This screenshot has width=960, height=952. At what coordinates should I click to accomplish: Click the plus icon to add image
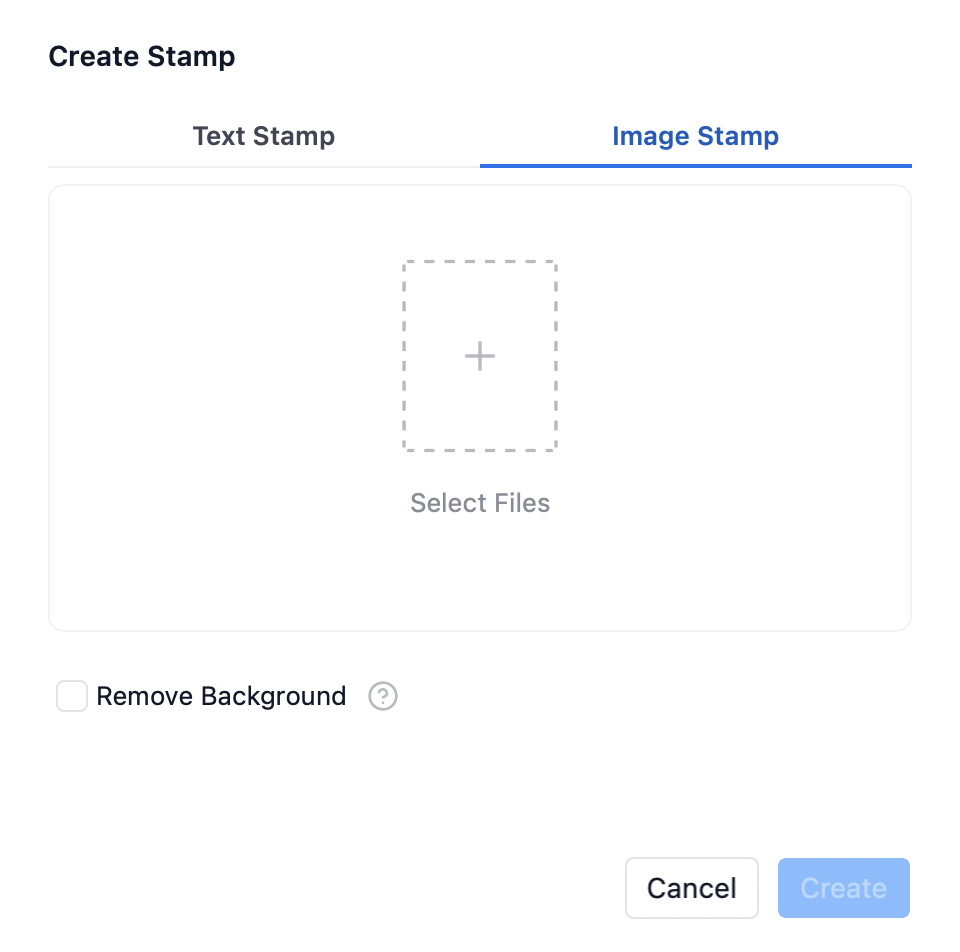[x=480, y=356]
